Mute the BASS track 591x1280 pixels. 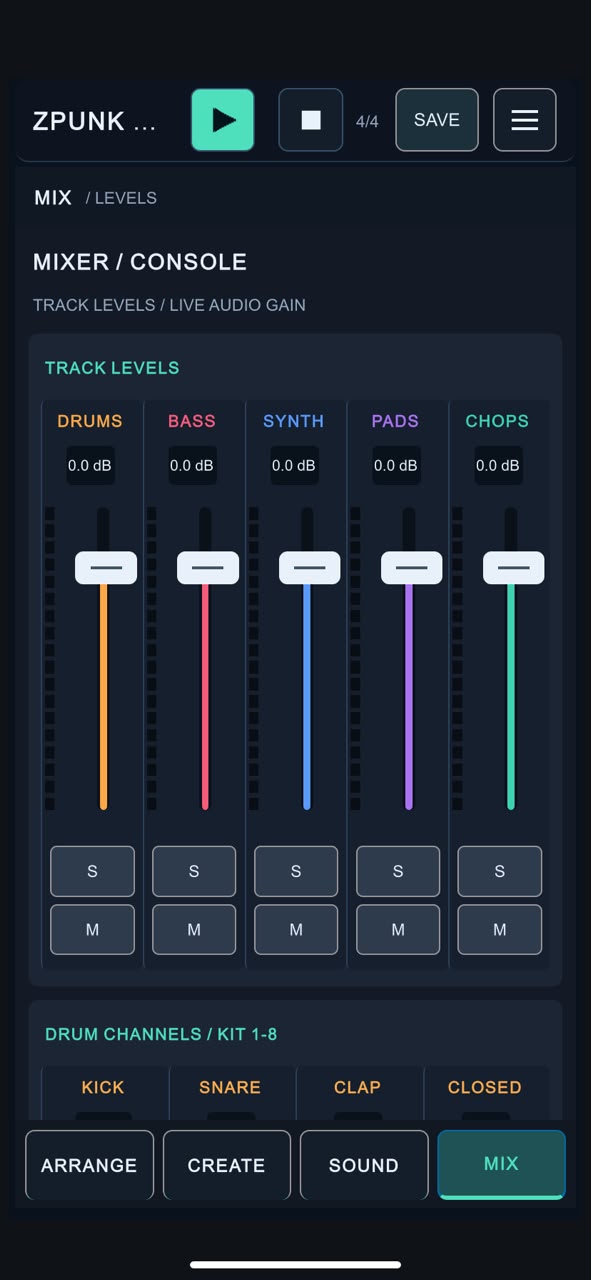(x=194, y=929)
